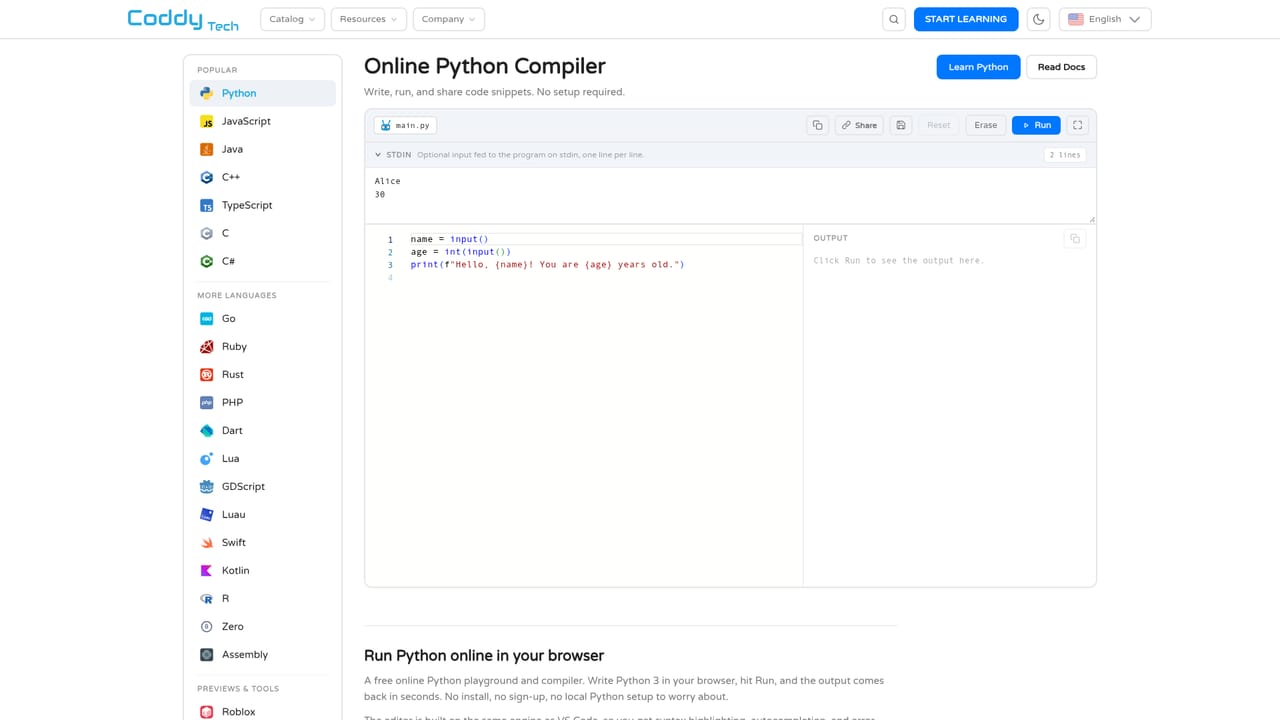This screenshot has width=1280, height=720.
Task: Open the Company dropdown menu
Action: coord(448,19)
